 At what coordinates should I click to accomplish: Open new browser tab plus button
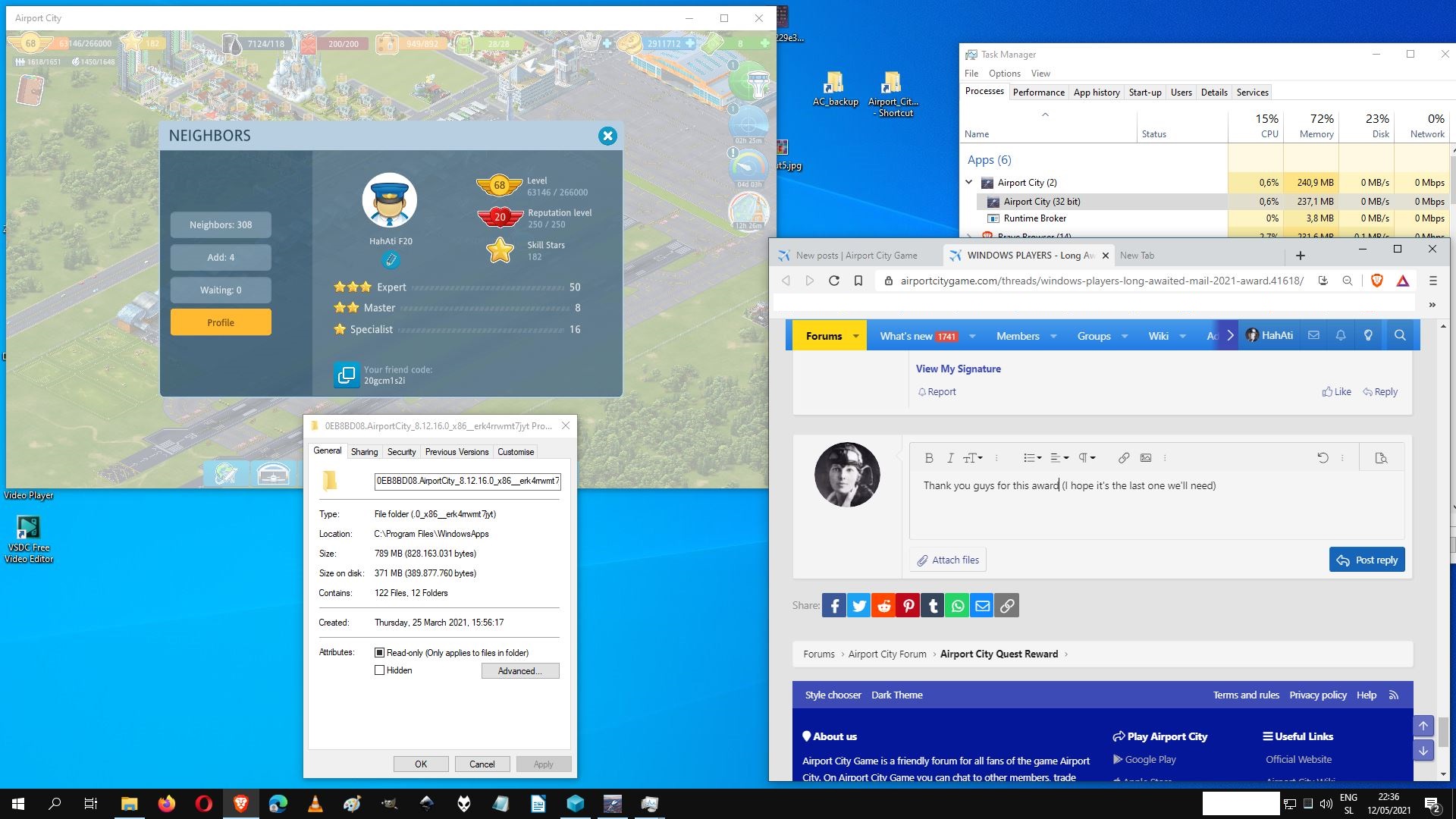point(1301,256)
